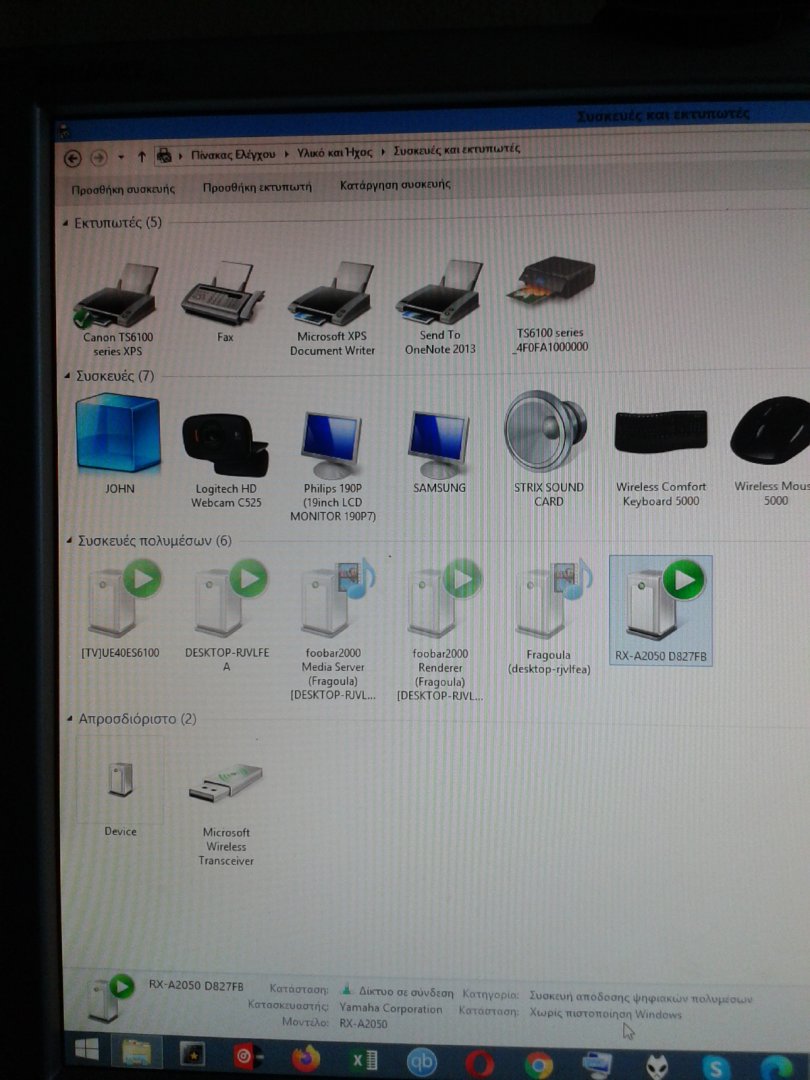
Task: Launch Chrome from taskbar
Action: pos(539,1066)
